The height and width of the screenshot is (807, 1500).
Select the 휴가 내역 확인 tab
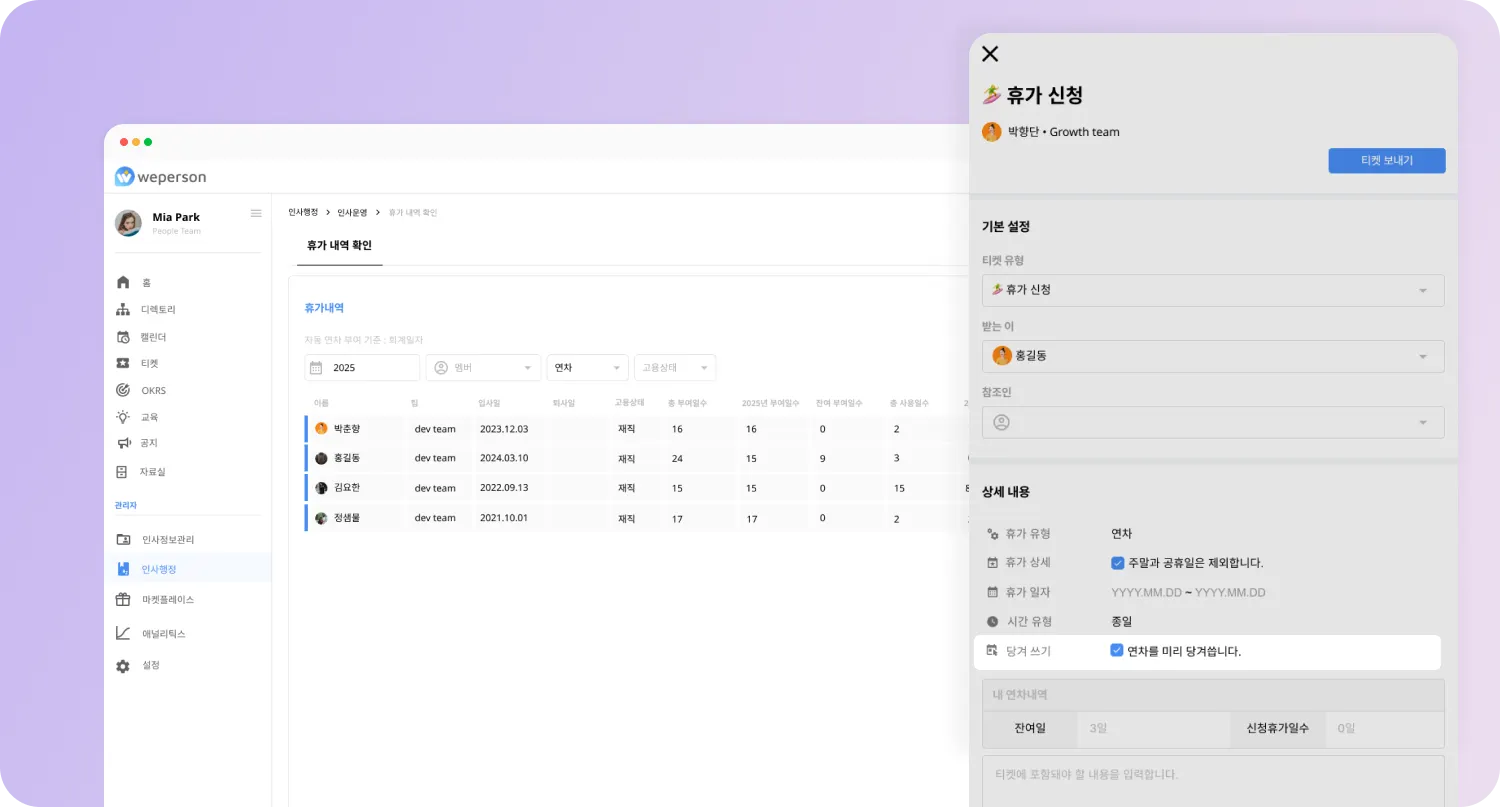pos(339,245)
